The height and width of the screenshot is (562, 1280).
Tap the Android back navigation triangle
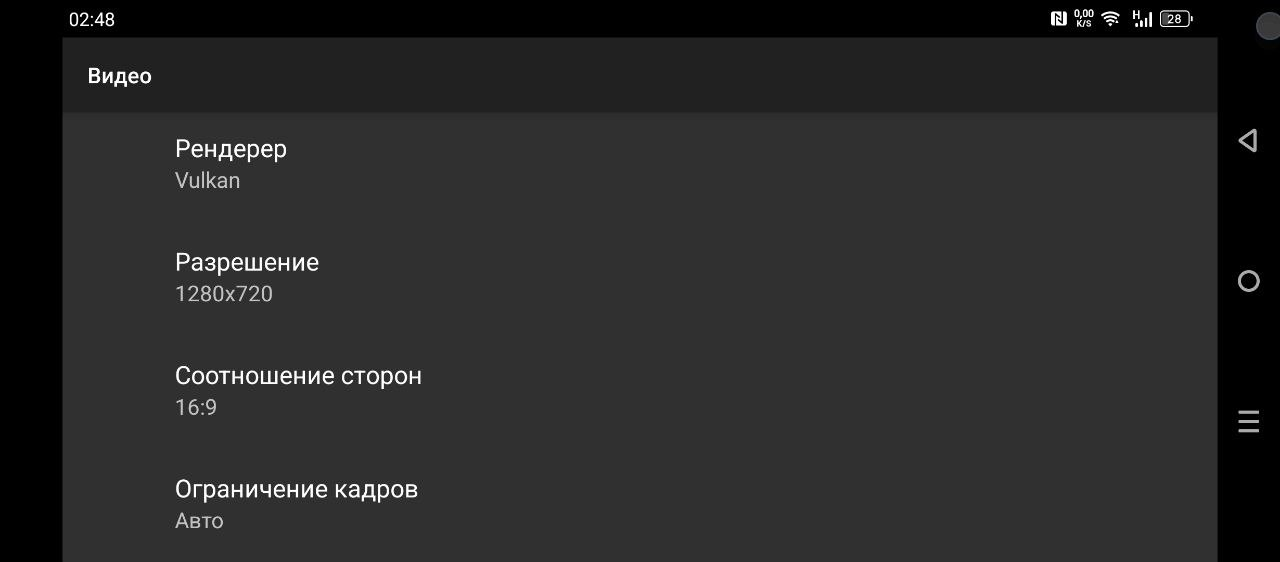tap(1247, 141)
